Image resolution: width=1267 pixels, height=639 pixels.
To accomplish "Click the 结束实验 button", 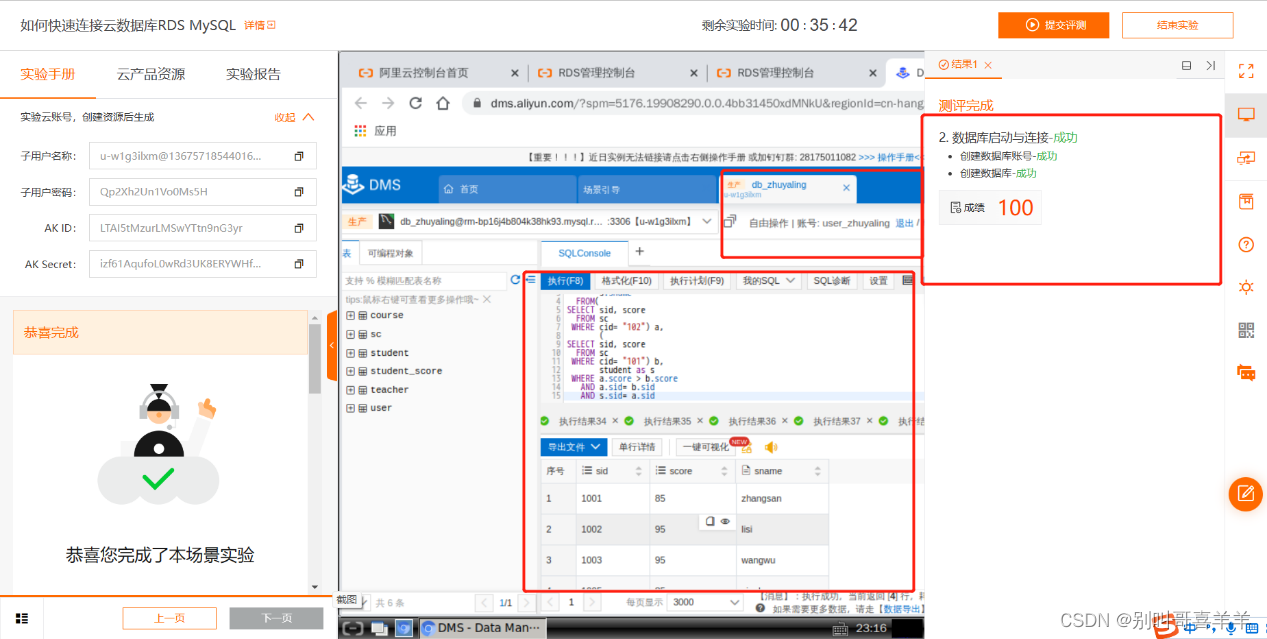I will (x=1177, y=25).
